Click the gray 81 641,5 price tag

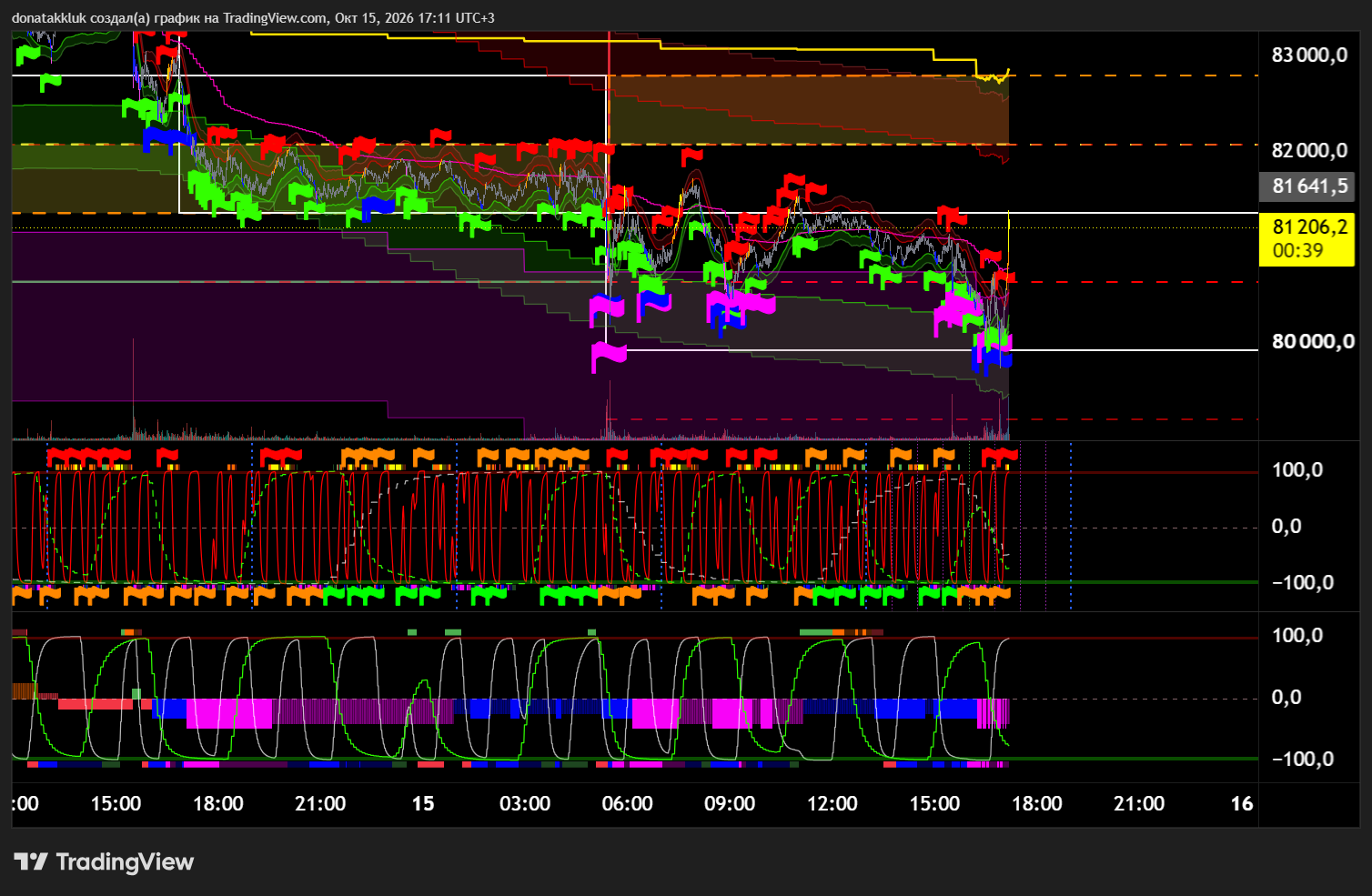click(x=1306, y=186)
